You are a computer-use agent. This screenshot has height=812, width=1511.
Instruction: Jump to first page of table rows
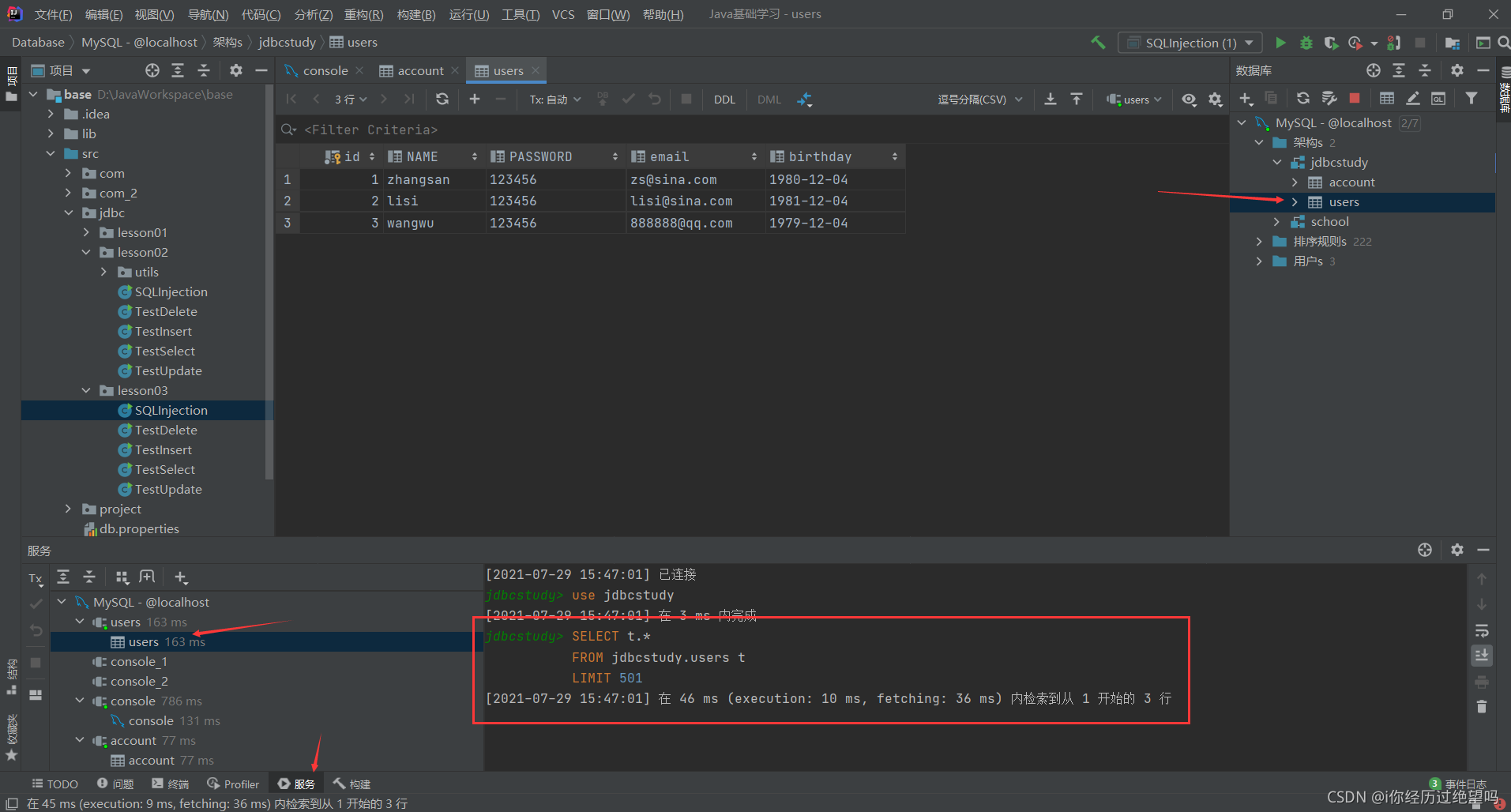coord(291,99)
